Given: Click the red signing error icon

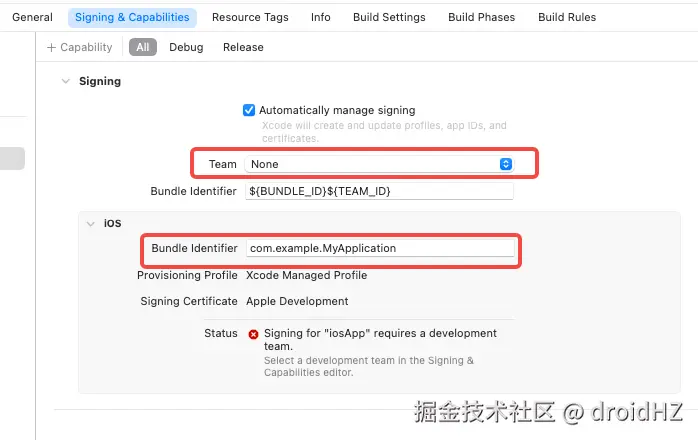Looking at the screenshot, I should point(253,334).
